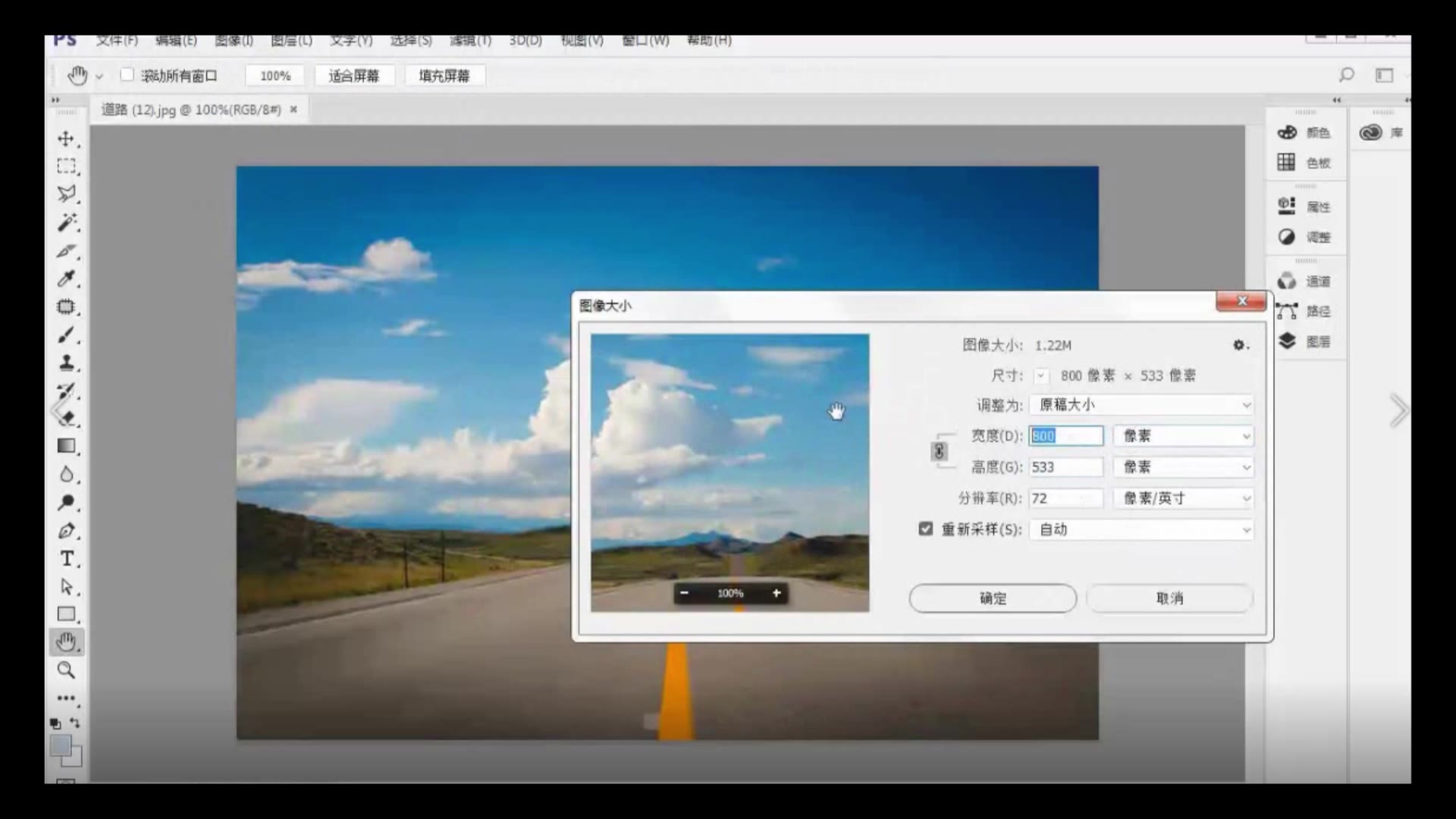Click the Fit Screen button
This screenshot has width=1456, height=819.
pos(353,76)
